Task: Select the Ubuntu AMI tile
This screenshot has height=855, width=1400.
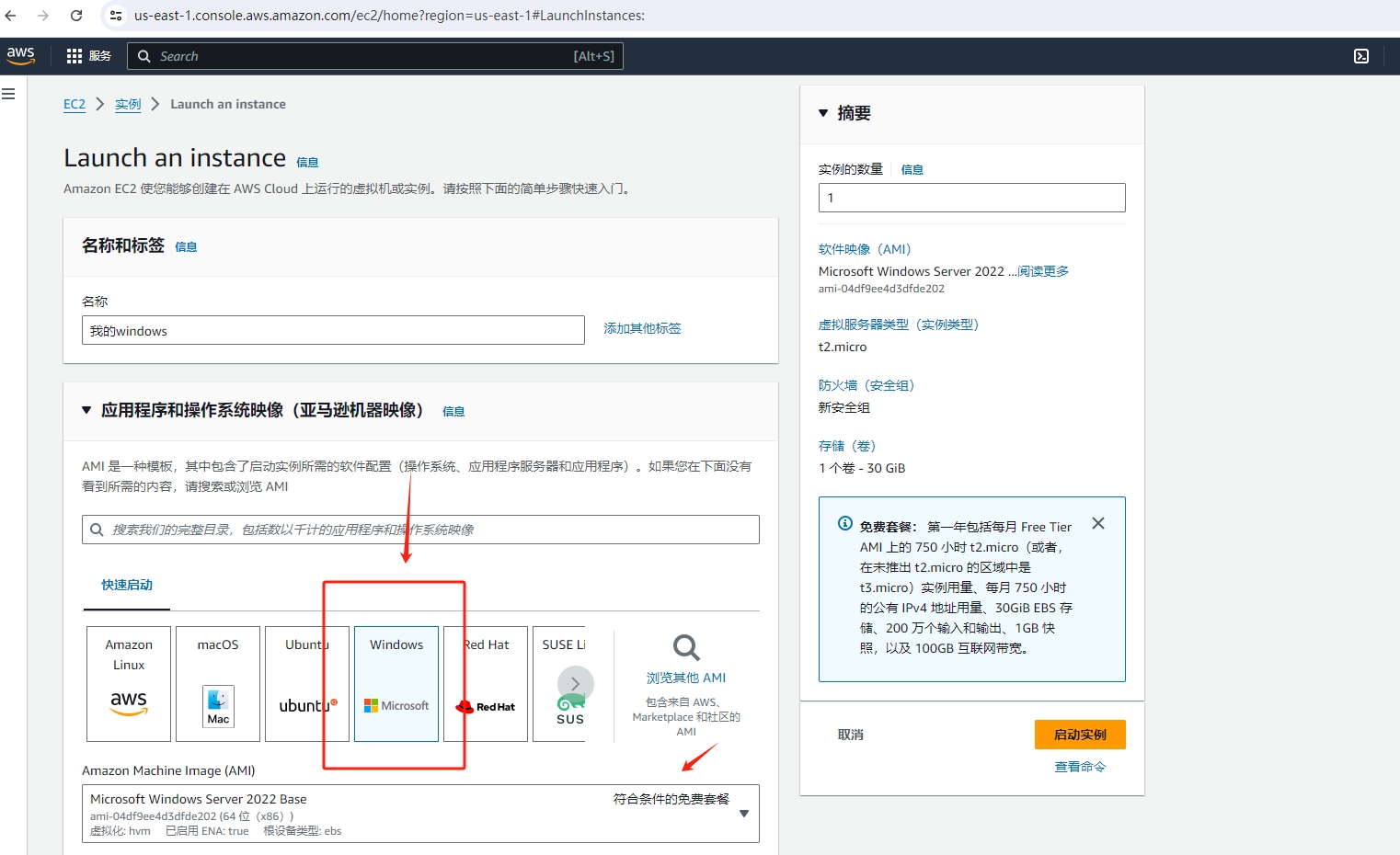Action: (x=307, y=684)
